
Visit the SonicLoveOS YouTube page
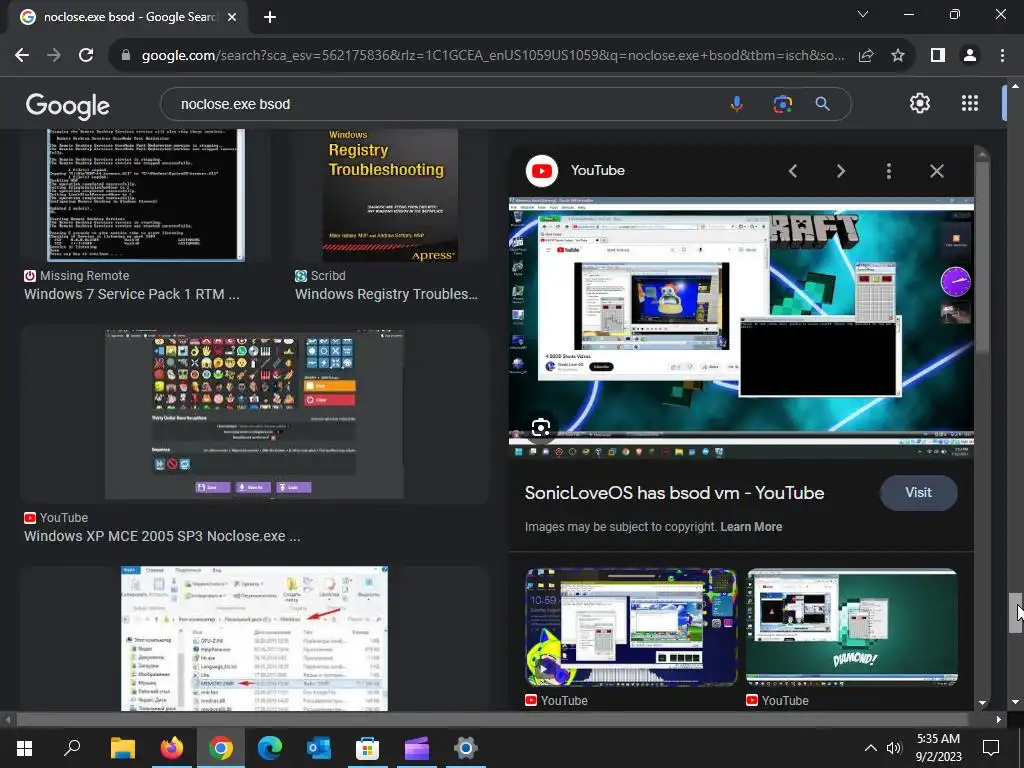point(918,493)
